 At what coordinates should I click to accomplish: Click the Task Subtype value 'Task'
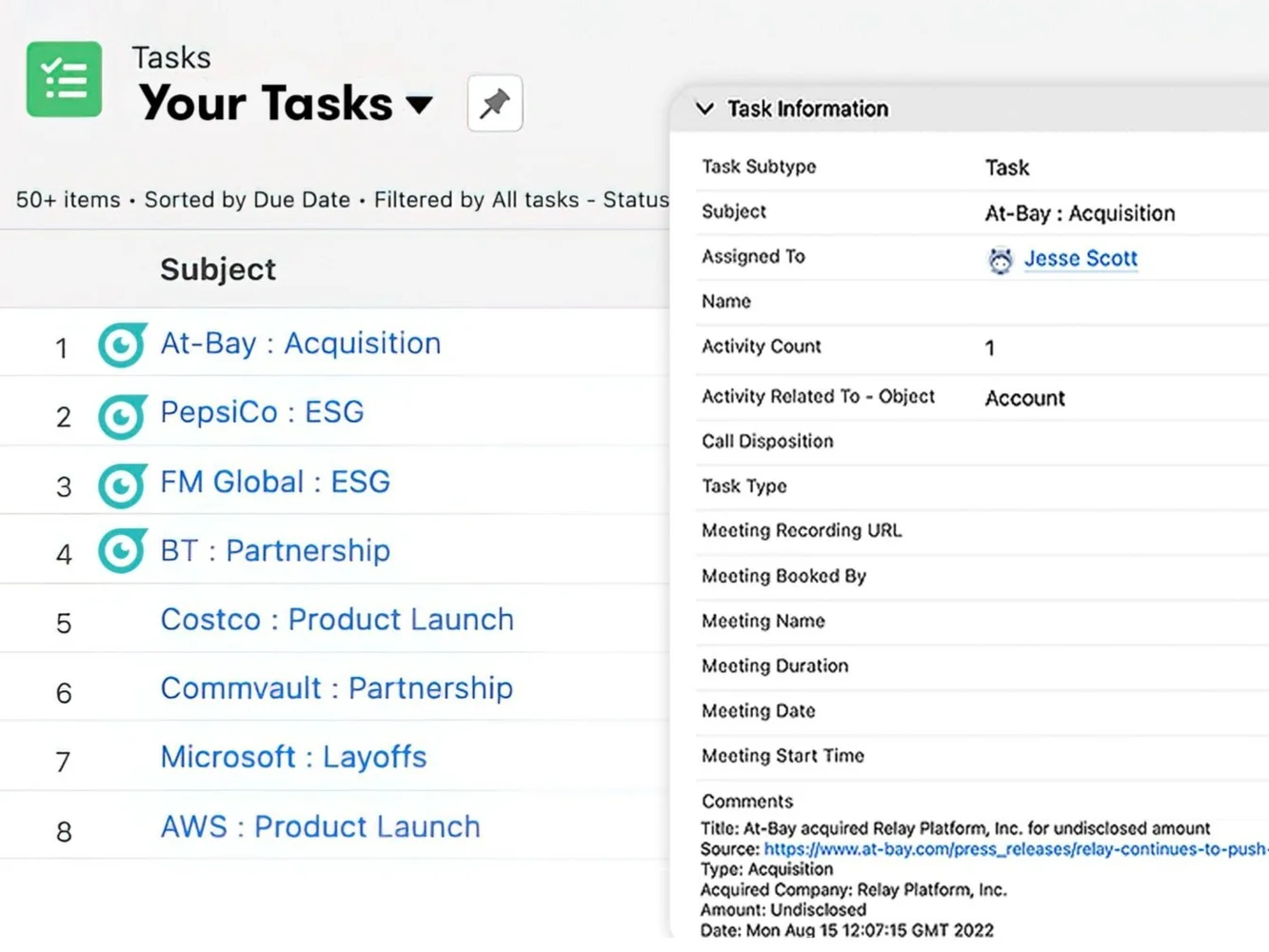coord(1006,168)
